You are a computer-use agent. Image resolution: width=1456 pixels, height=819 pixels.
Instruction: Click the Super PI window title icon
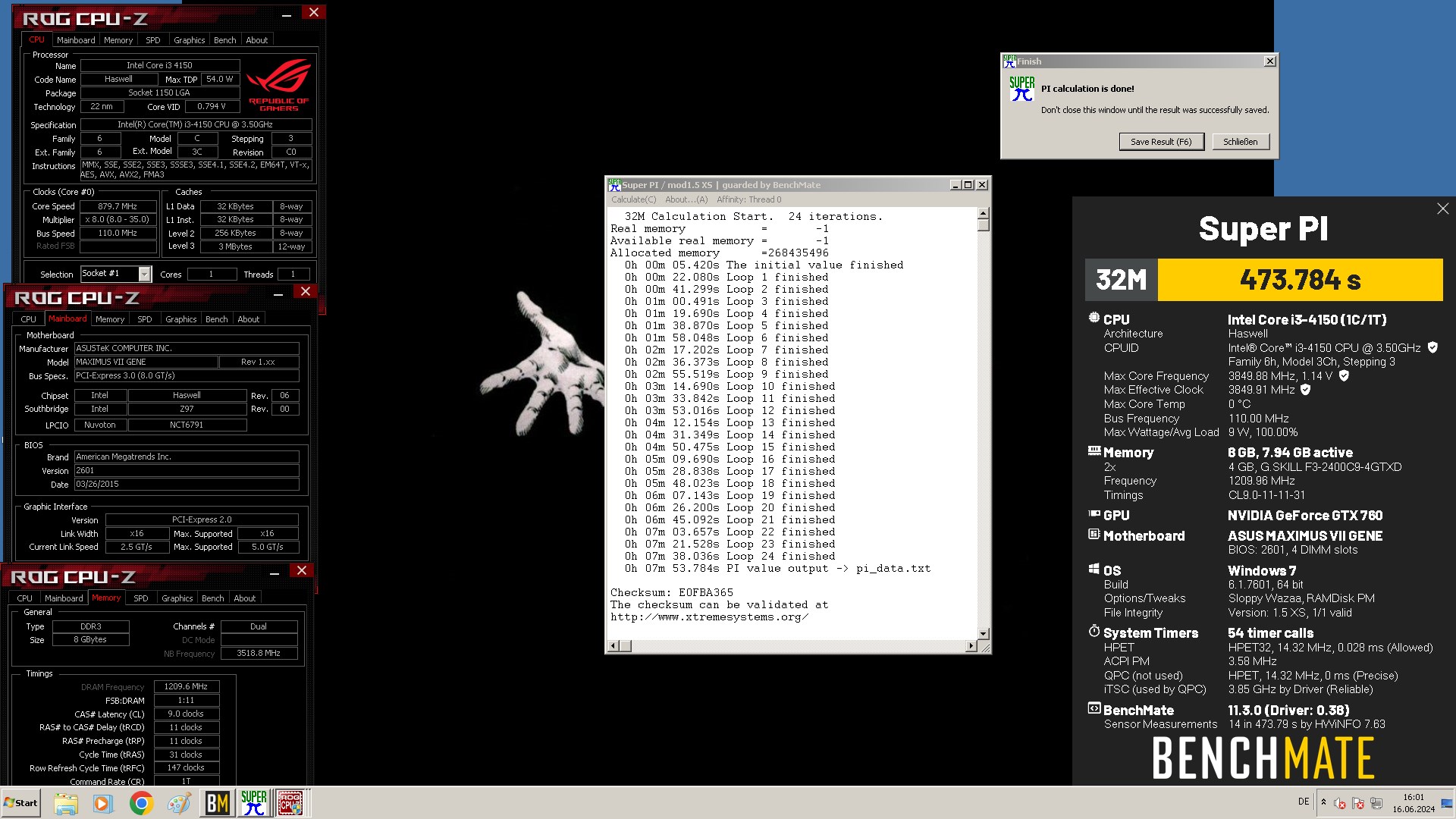(614, 184)
